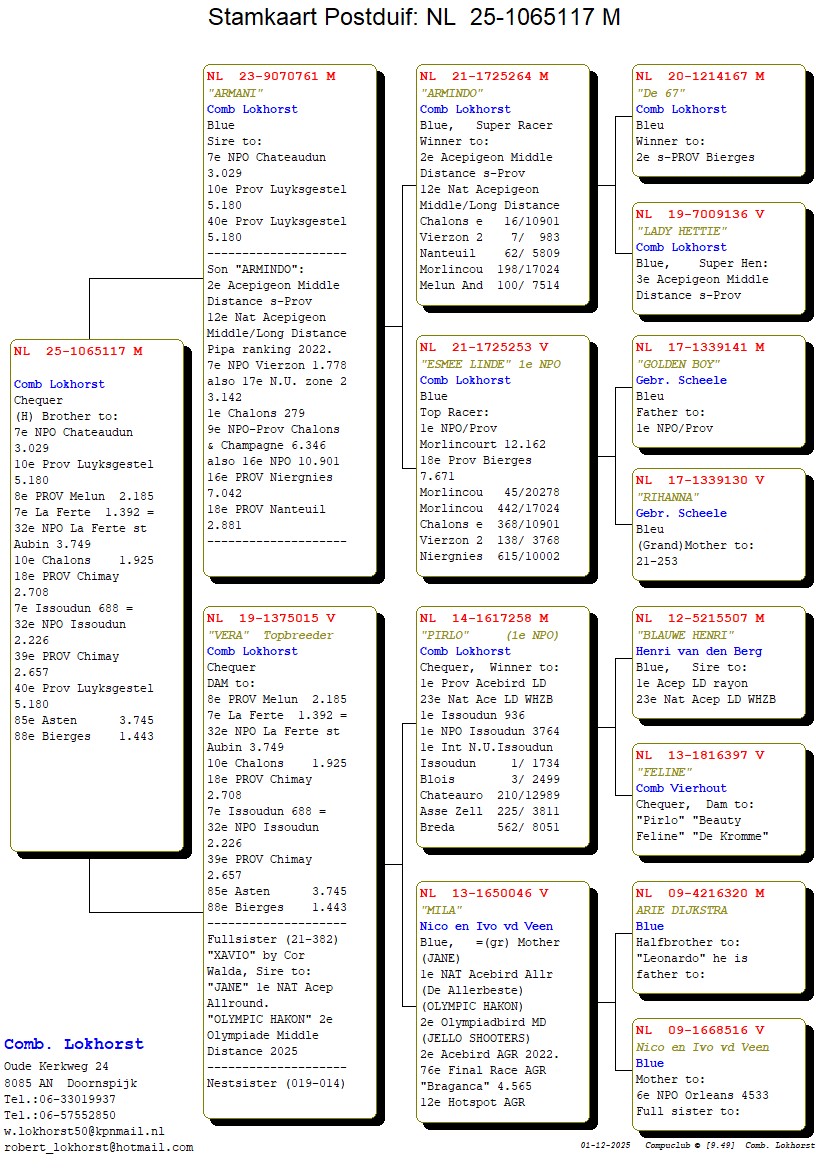Select ring number NL 09-1668516 V
The width and height of the screenshot is (816, 1172).
point(700,1030)
